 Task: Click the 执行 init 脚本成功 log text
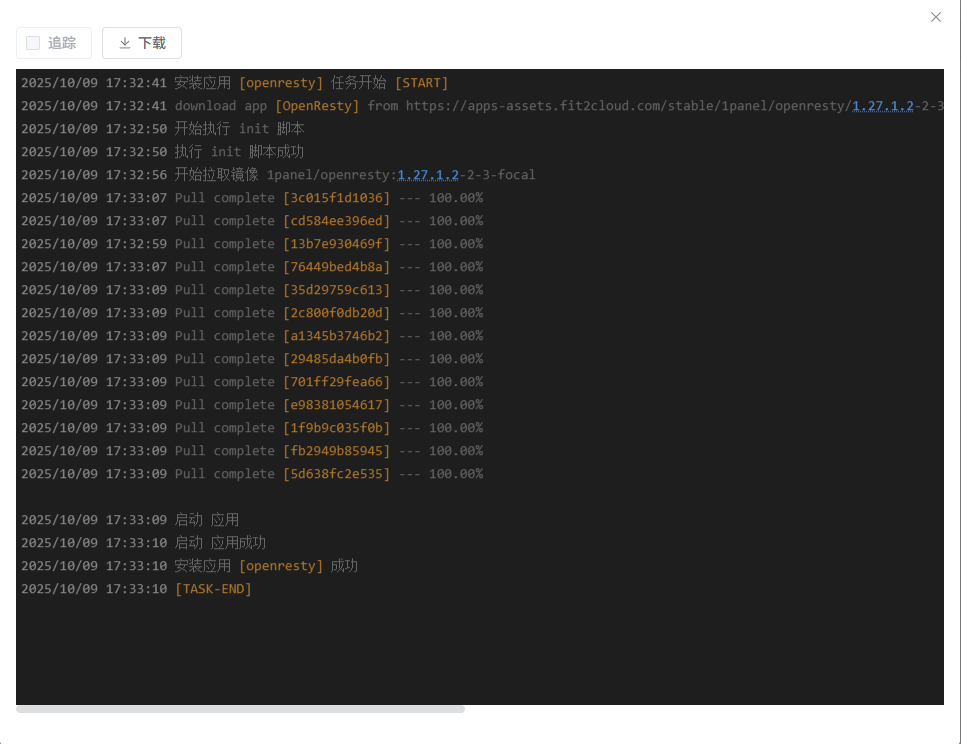click(240, 152)
